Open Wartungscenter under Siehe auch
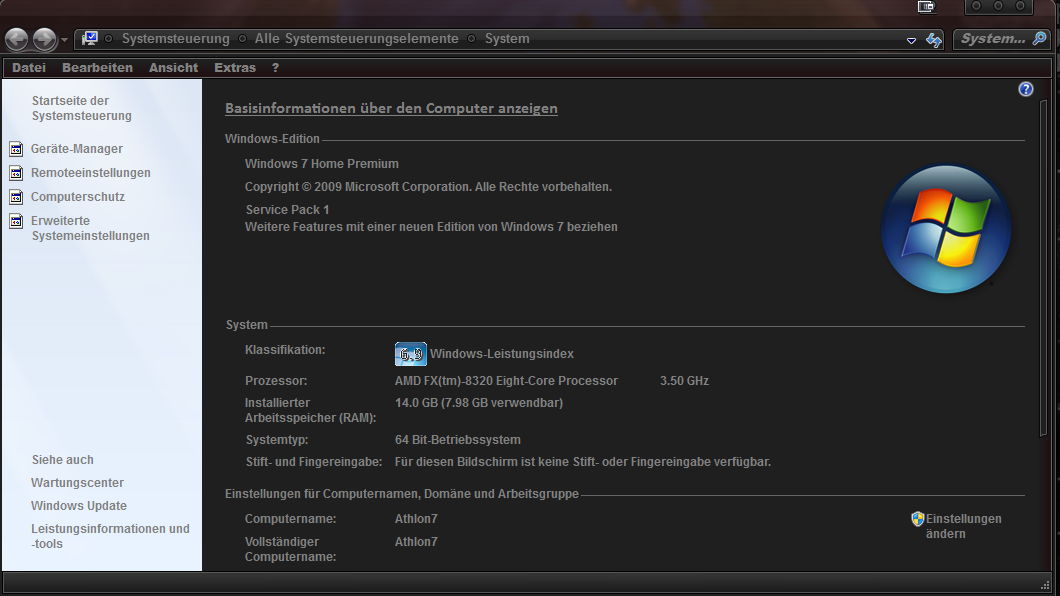1060x596 pixels. [x=77, y=482]
